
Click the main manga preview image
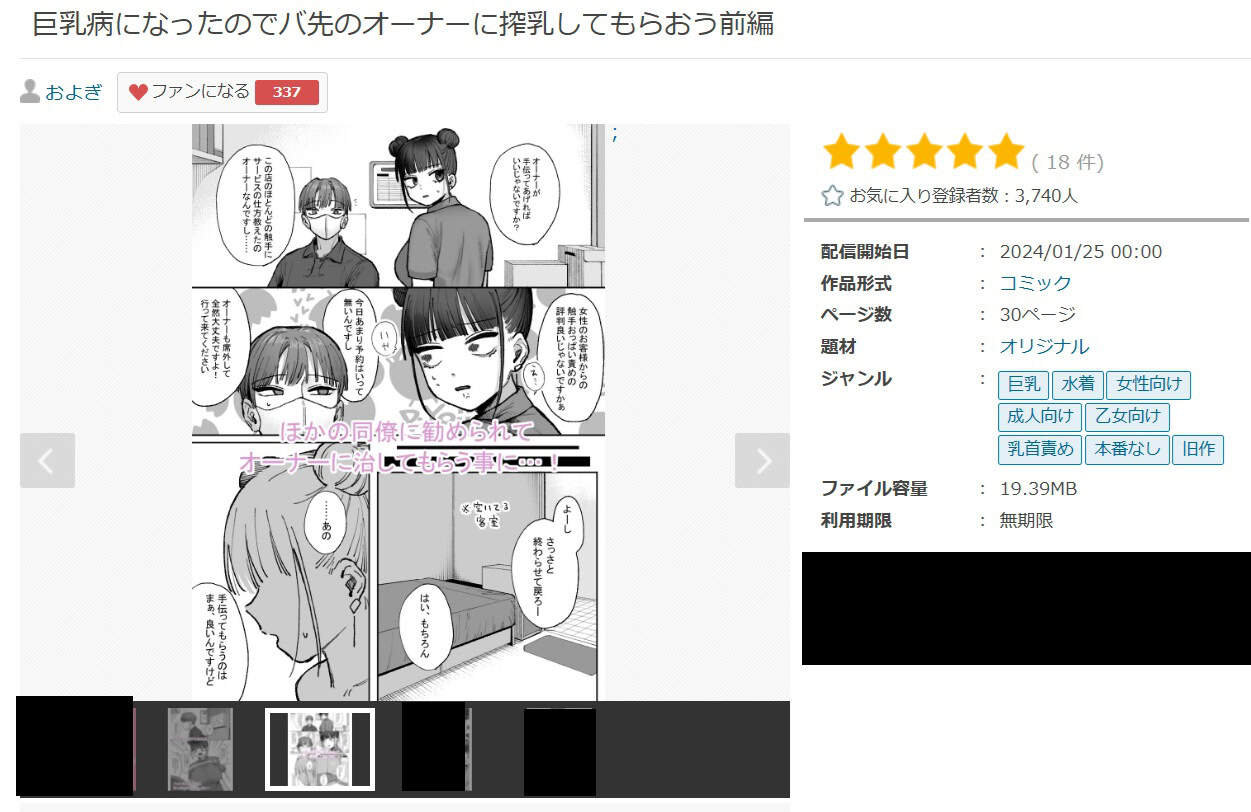(x=398, y=412)
